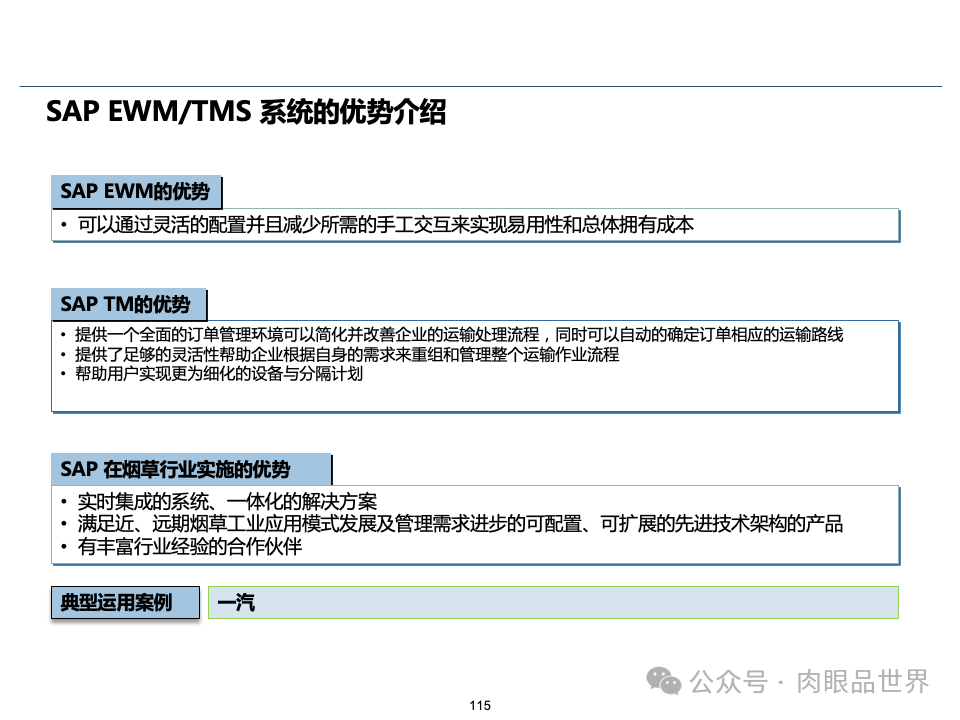This screenshot has height=720, width=960.
Task: Click the slide title SAP EWM/TMS 系统的优势介绍
Action: tap(246, 112)
